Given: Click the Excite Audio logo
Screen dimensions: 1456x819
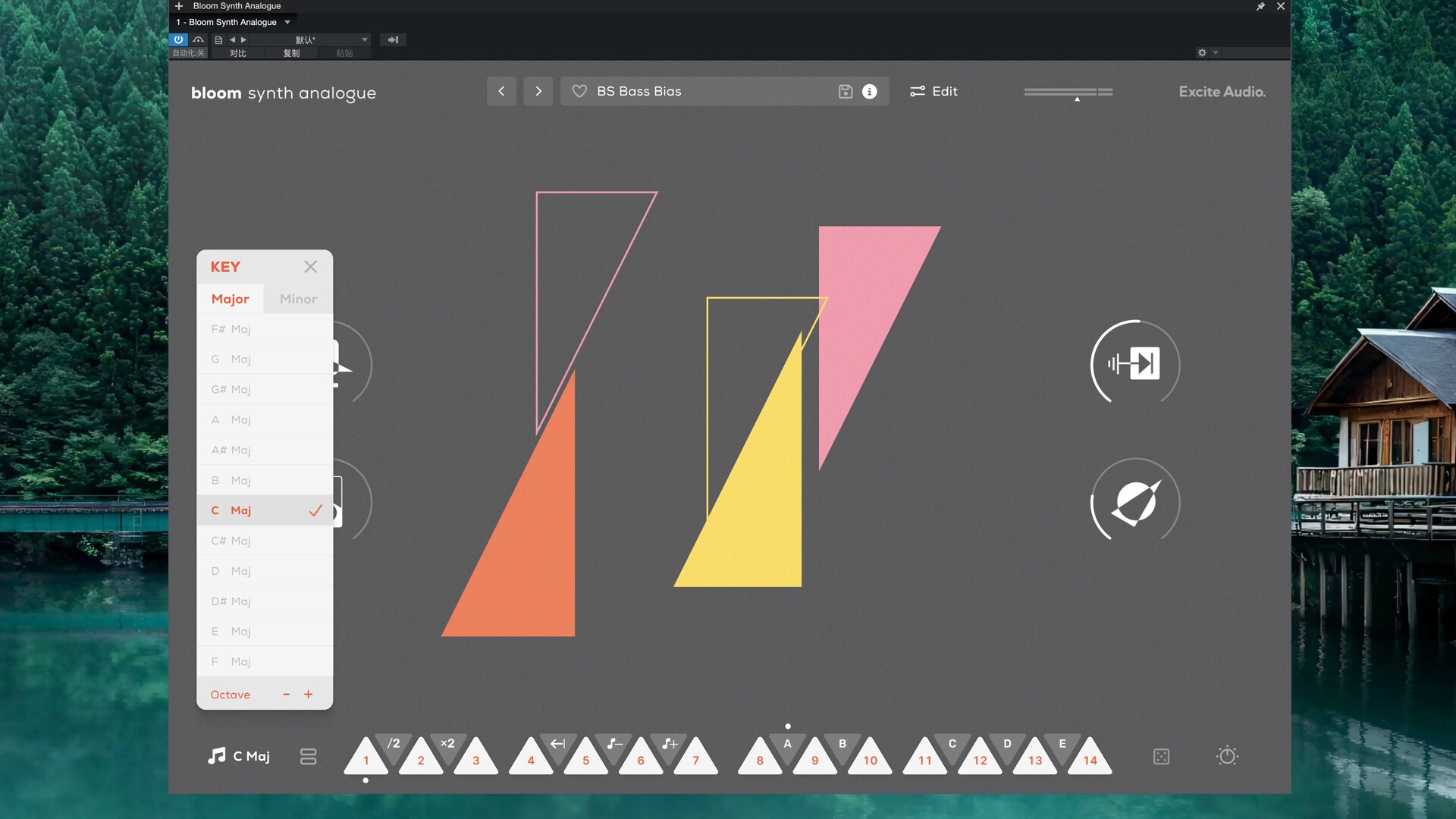Looking at the screenshot, I should coord(1222,92).
